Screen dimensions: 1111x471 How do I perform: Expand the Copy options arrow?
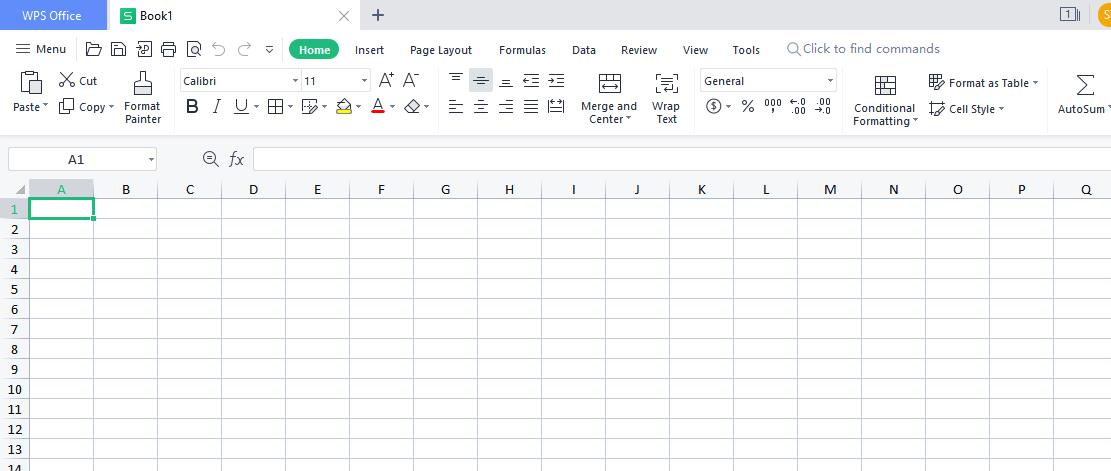tap(111, 107)
